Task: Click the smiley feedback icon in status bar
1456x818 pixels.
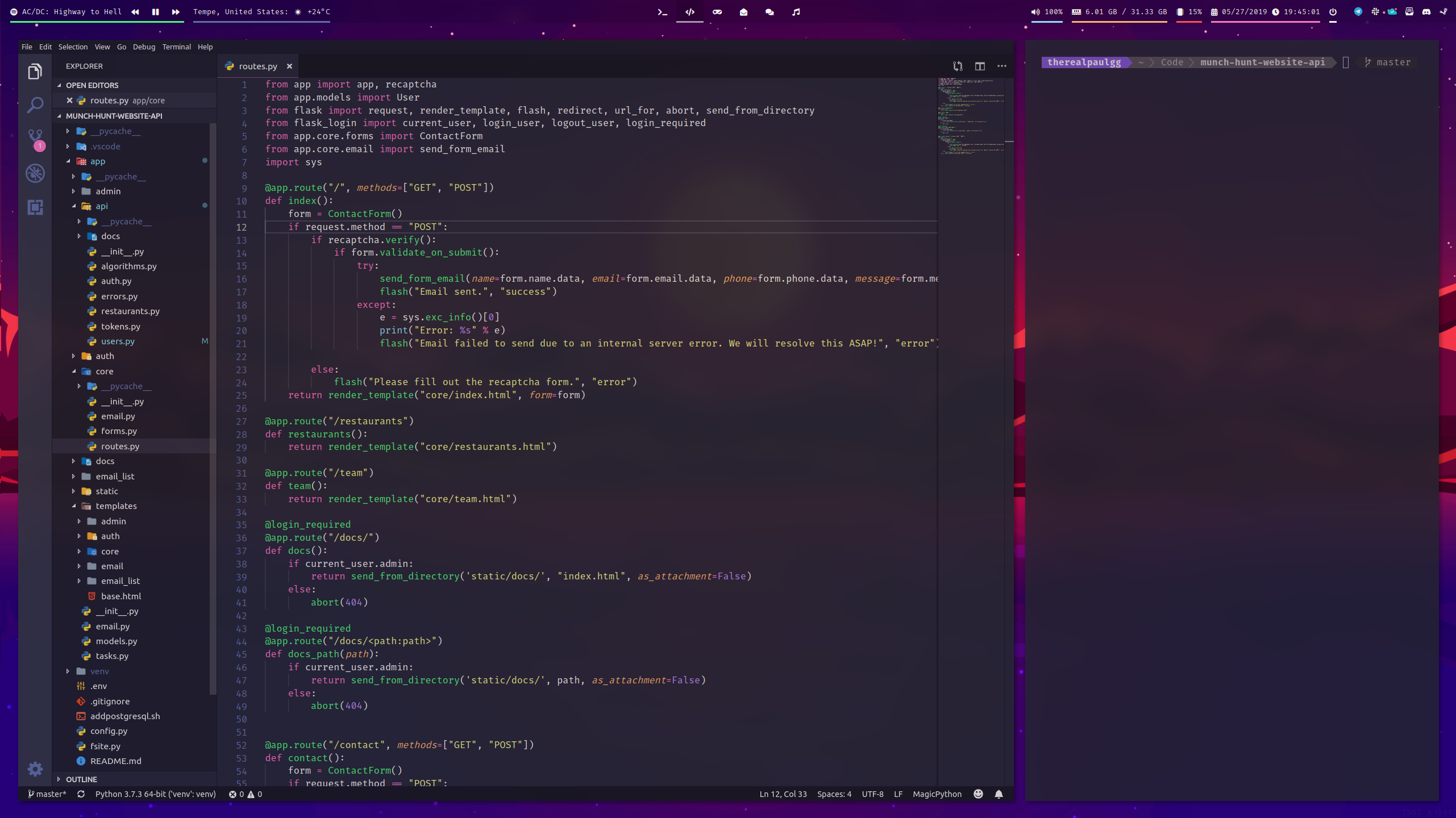Action: coord(978,794)
